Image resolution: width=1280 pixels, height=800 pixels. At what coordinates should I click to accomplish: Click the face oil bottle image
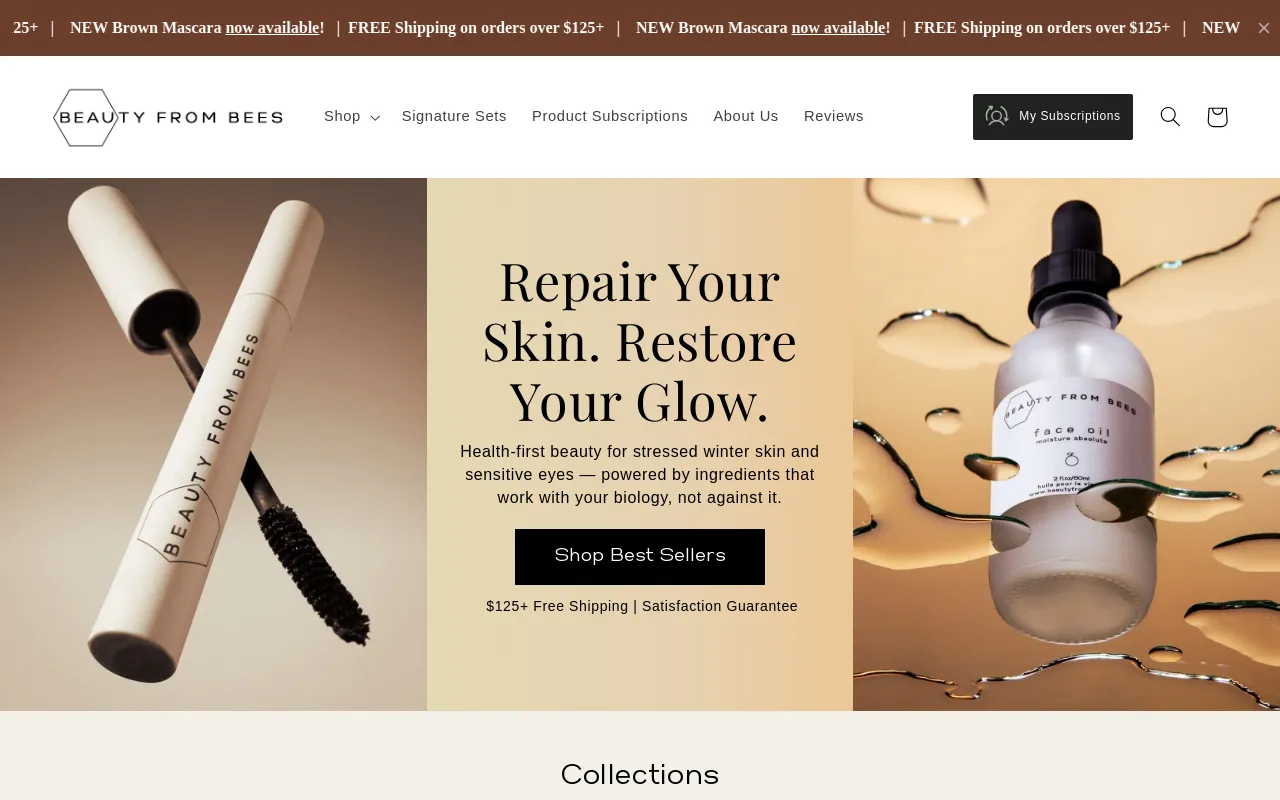(1066, 444)
